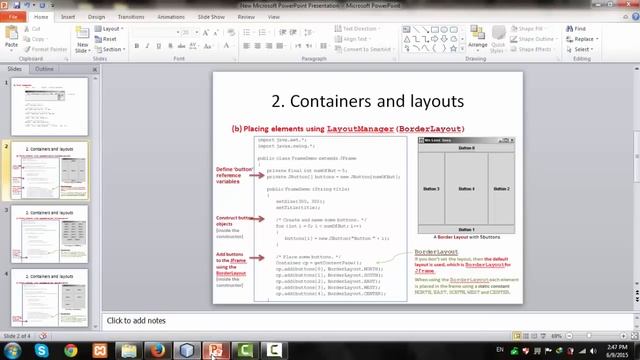Open the Select dropdown
This screenshot has height=360, width=640.
[x=580, y=49]
